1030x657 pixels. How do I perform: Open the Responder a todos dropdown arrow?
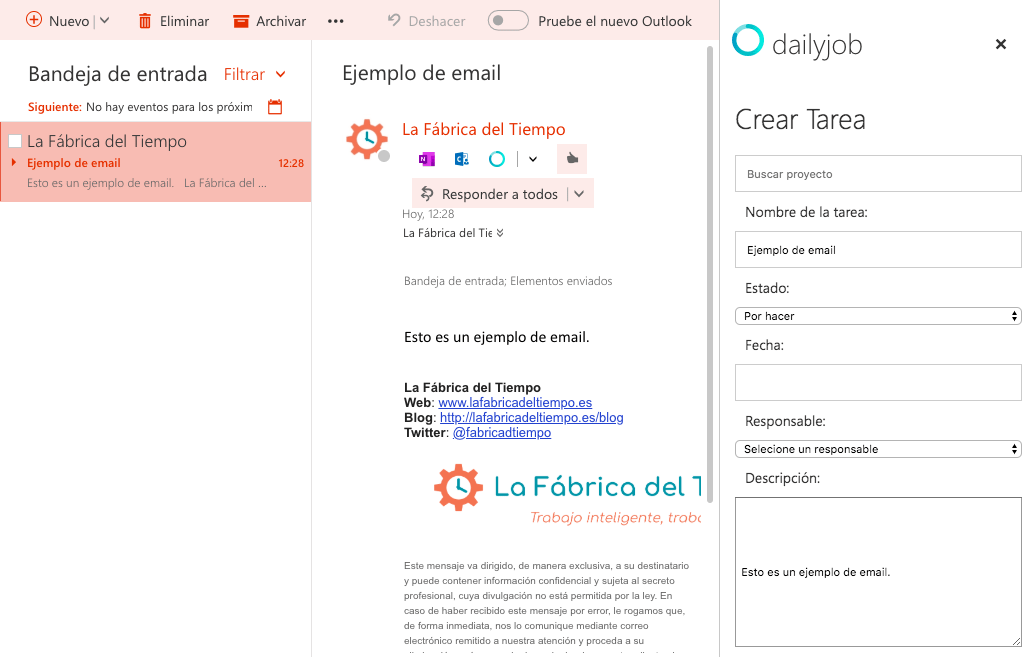(x=579, y=194)
